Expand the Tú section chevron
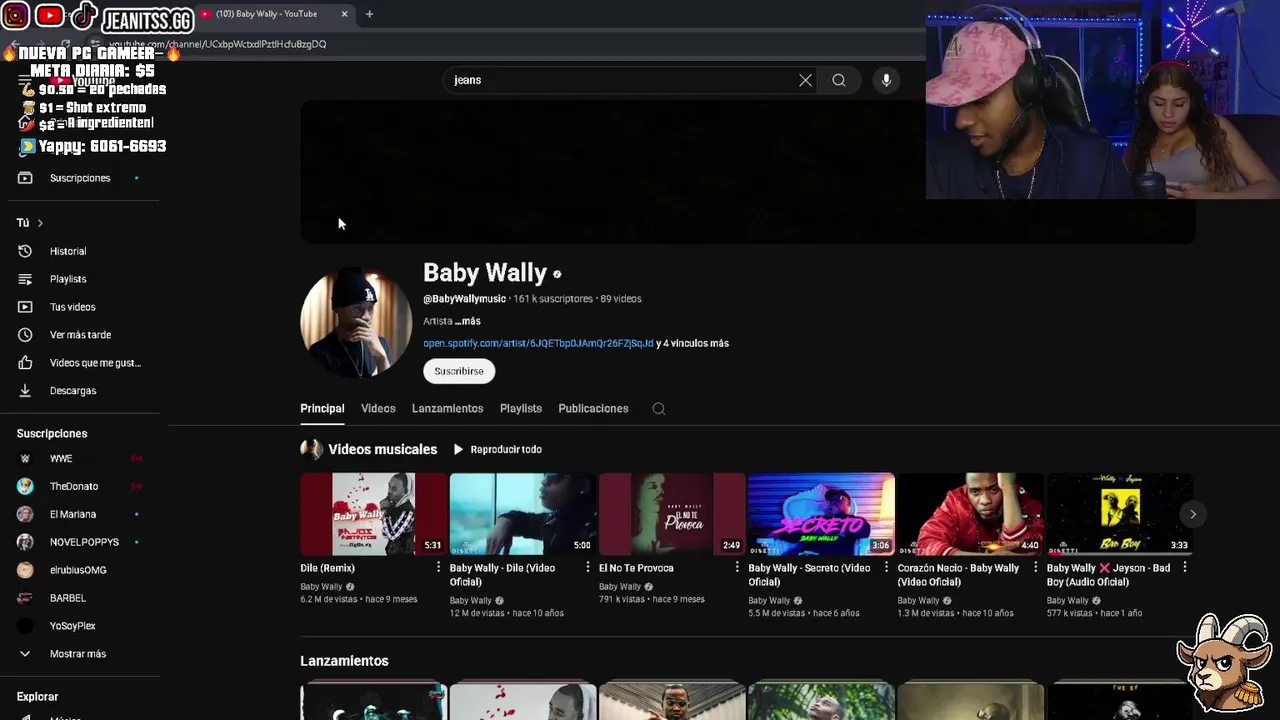1280x720 pixels. [40, 223]
